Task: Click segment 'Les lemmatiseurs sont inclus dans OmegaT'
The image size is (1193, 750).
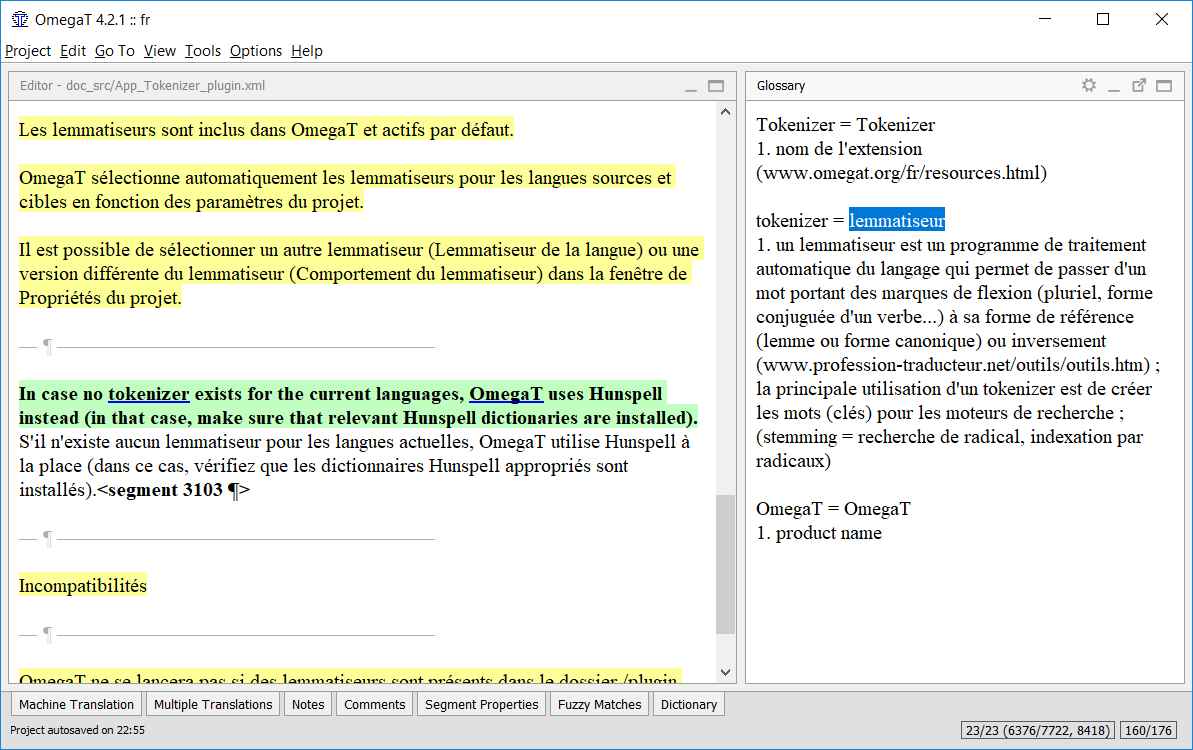Action: [x=266, y=130]
